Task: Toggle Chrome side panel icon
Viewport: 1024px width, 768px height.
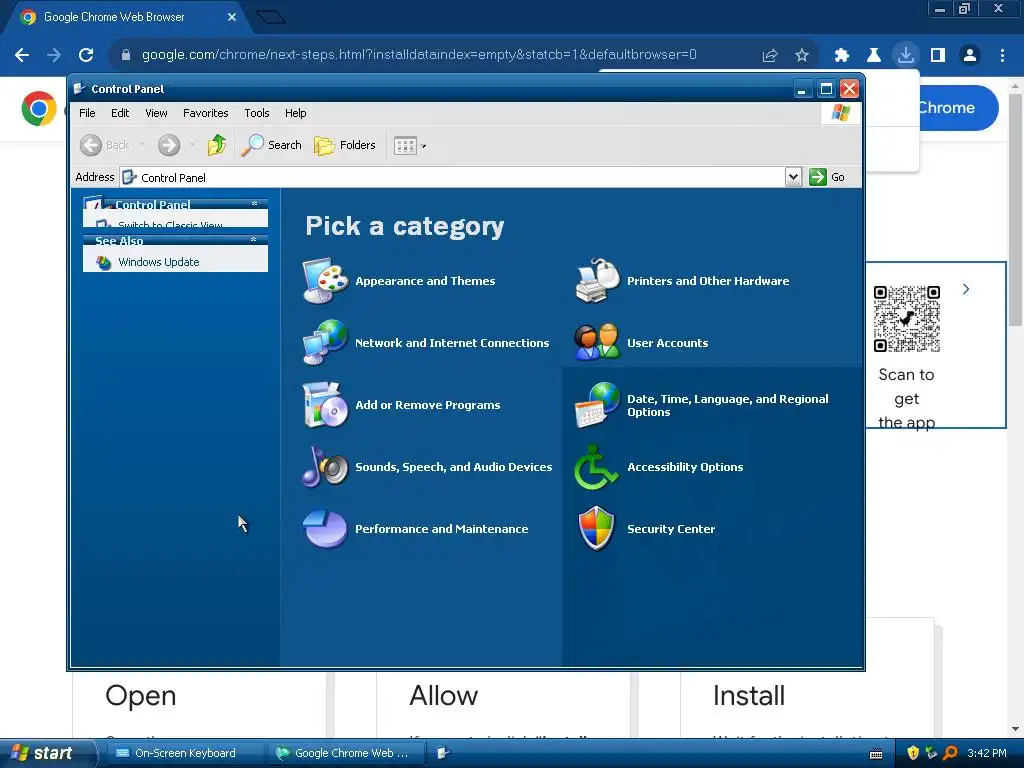Action: pyautogui.click(x=938, y=55)
